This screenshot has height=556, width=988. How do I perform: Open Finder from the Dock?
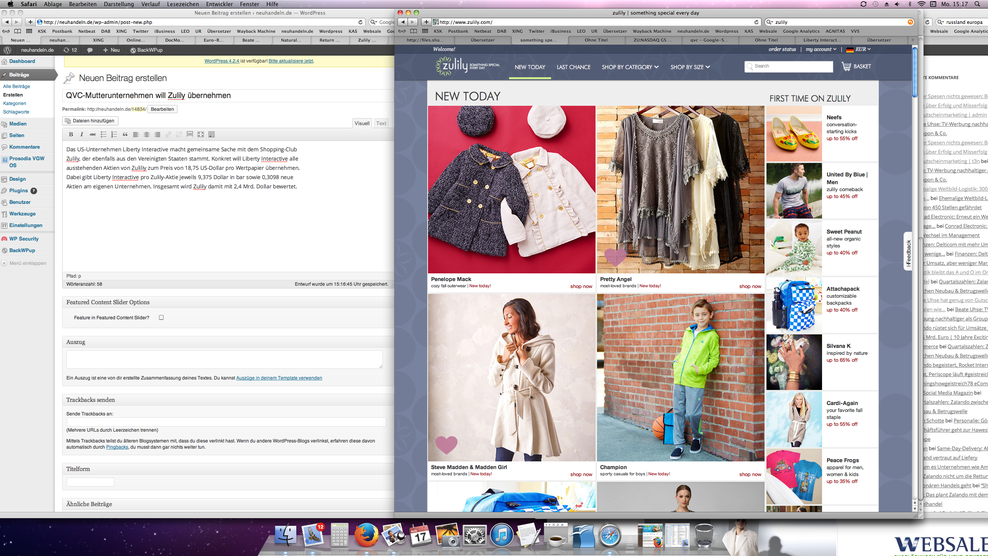[x=285, y=535]
